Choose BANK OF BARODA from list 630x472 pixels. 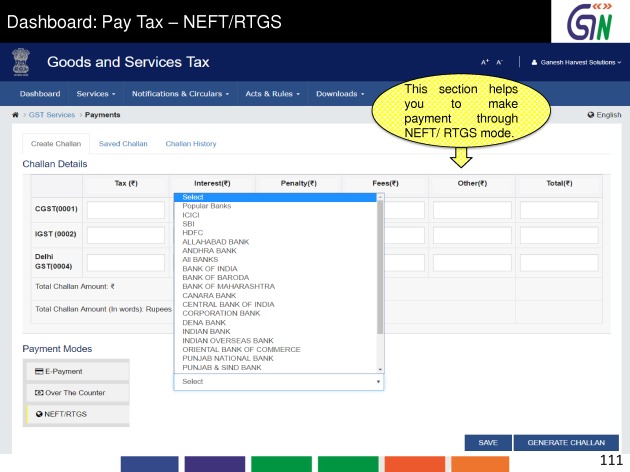tap(276, 278)
